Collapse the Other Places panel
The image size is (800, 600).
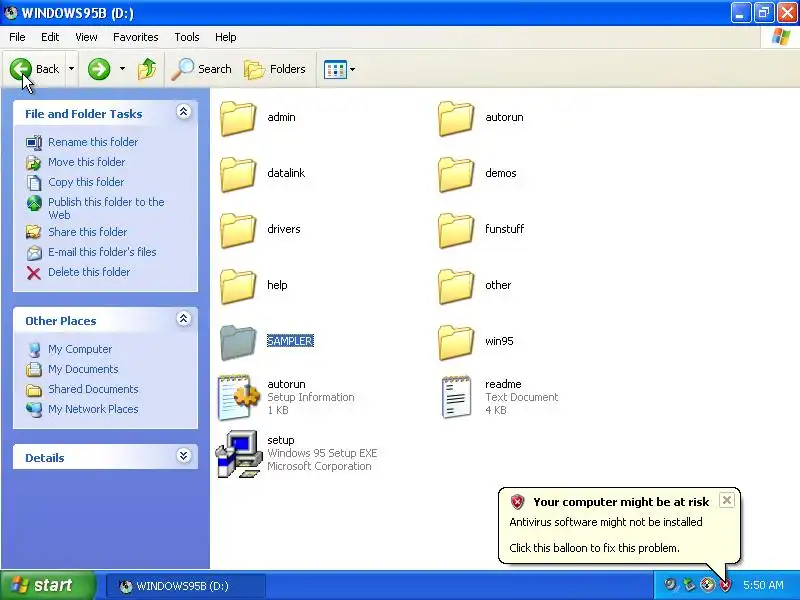pos(183,319)
